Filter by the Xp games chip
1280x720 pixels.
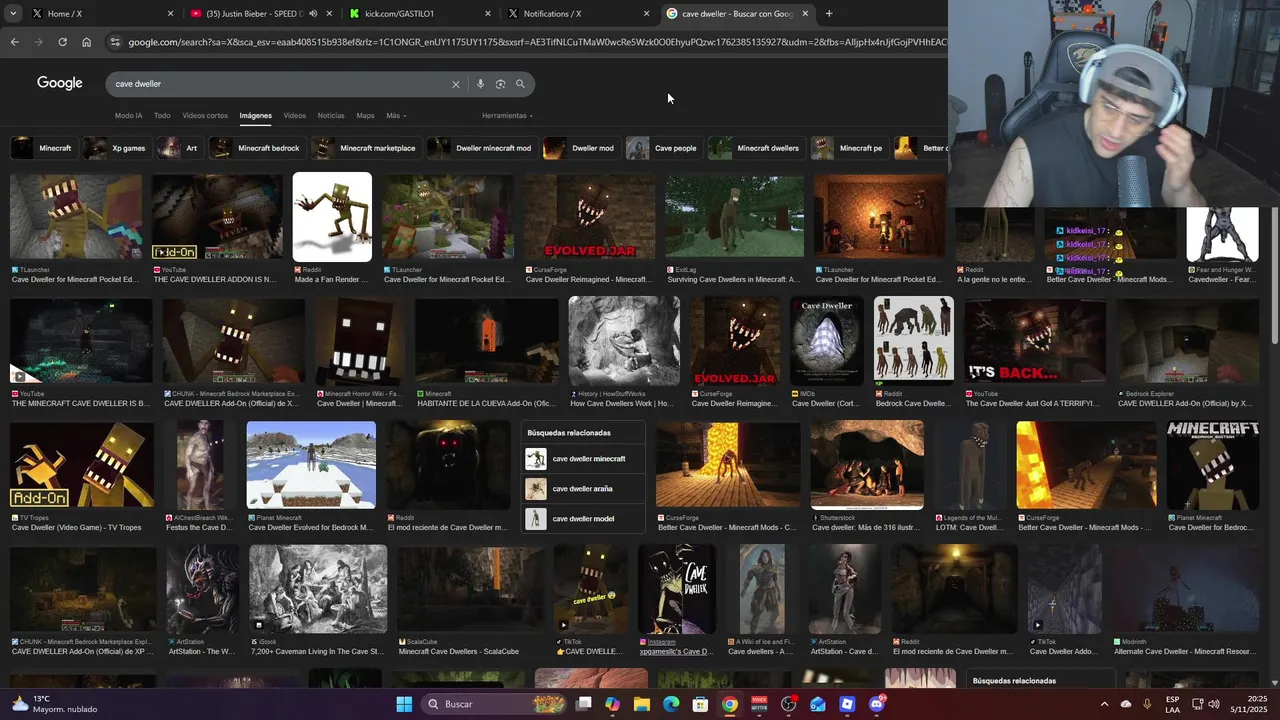coord(116,148)
